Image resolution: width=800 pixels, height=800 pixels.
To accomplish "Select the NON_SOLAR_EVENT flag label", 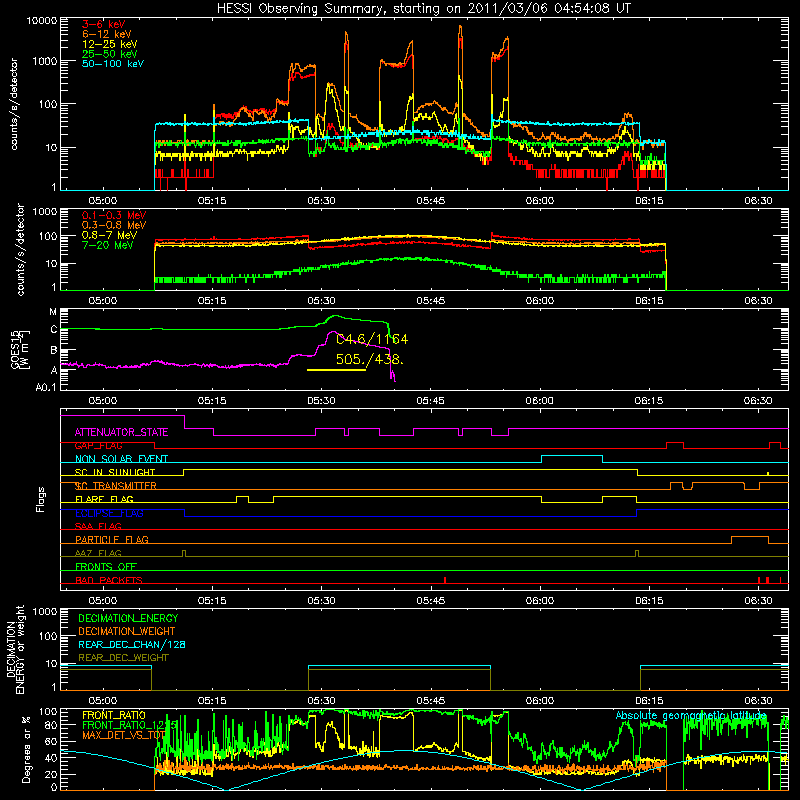I will coord(121,459).
